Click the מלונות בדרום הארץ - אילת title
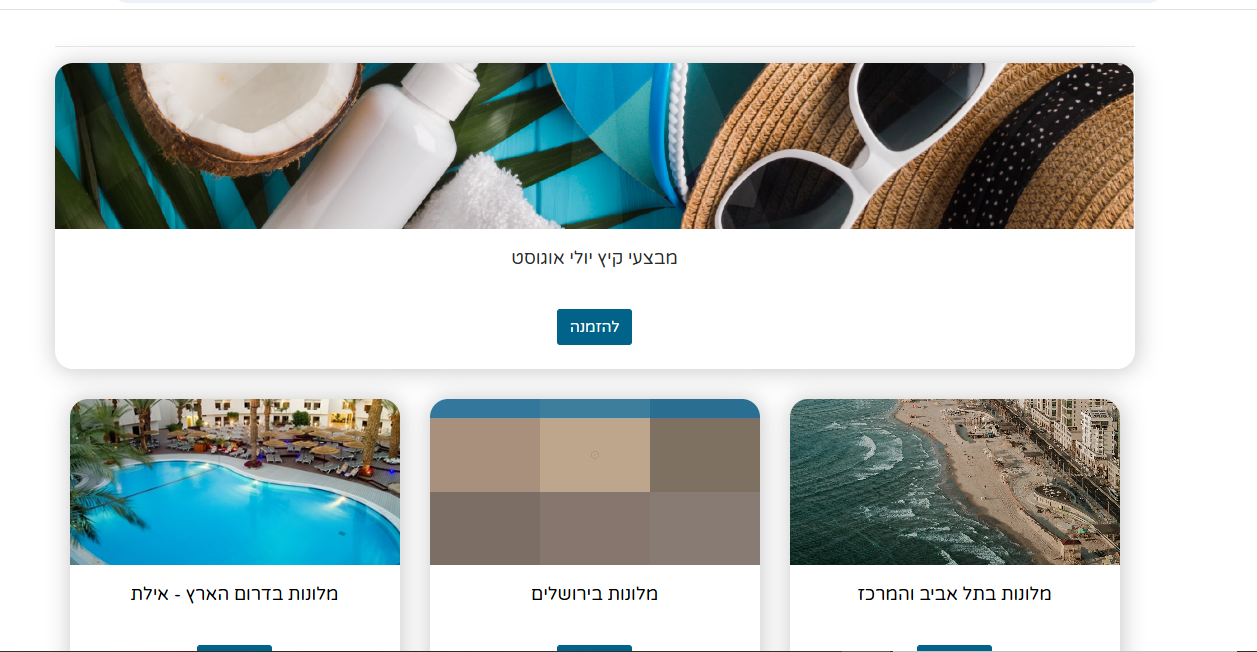Screen dimensions: 1257x652 click(235, 593)
